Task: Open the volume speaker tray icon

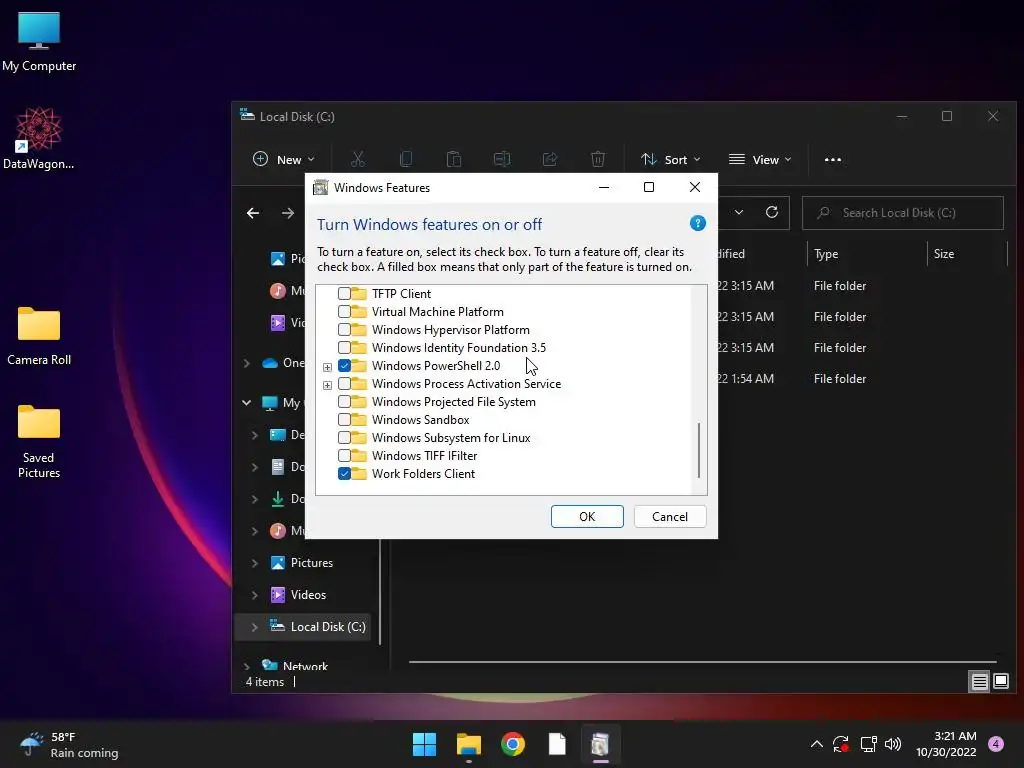Action: (893, 744)
